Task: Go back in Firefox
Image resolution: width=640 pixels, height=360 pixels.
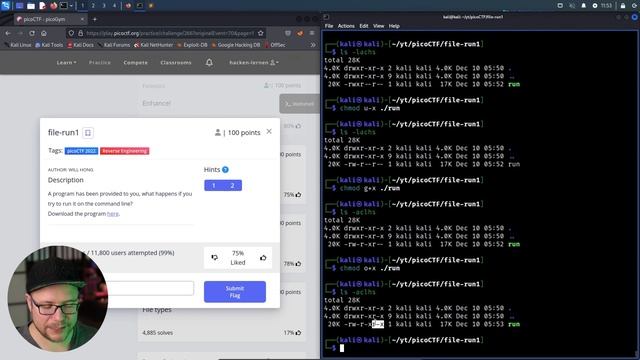Action: pyautogui.click(x=8, y=33)
